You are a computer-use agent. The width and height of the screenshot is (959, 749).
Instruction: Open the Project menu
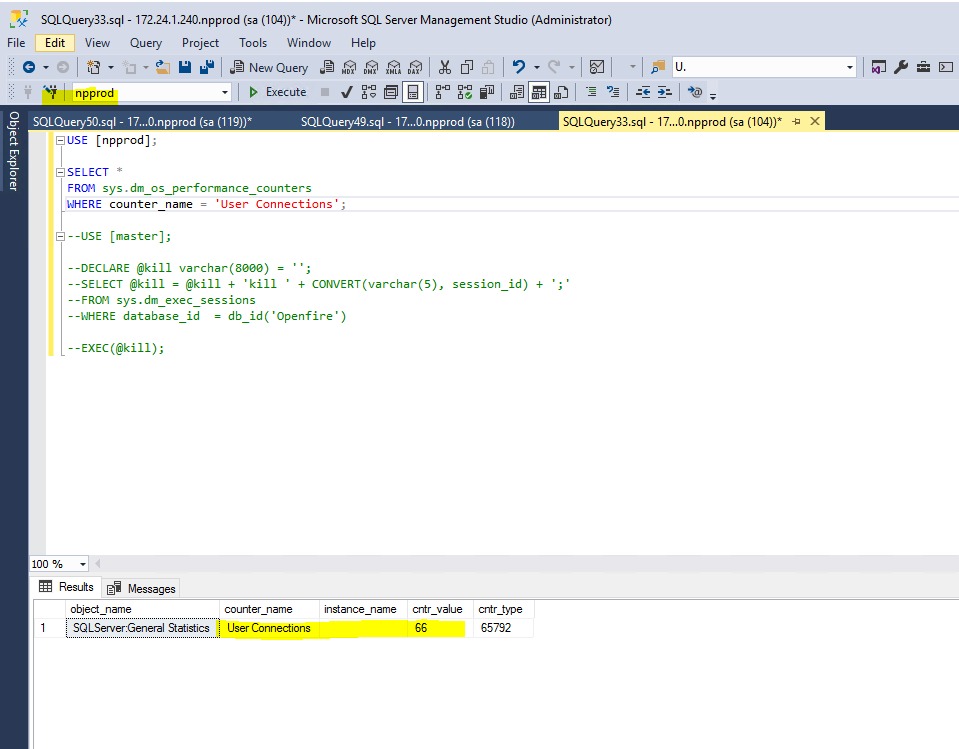(200, 43)
